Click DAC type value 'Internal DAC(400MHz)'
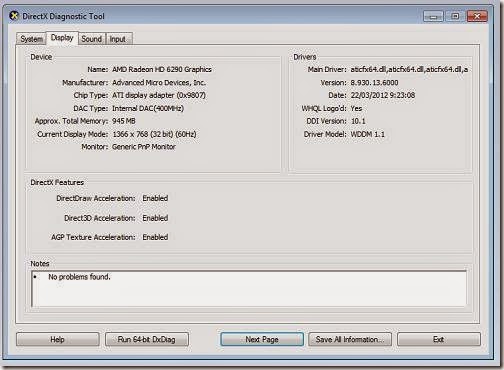The height and width of the screenshot is (370, 504). [x=148, y=108]
